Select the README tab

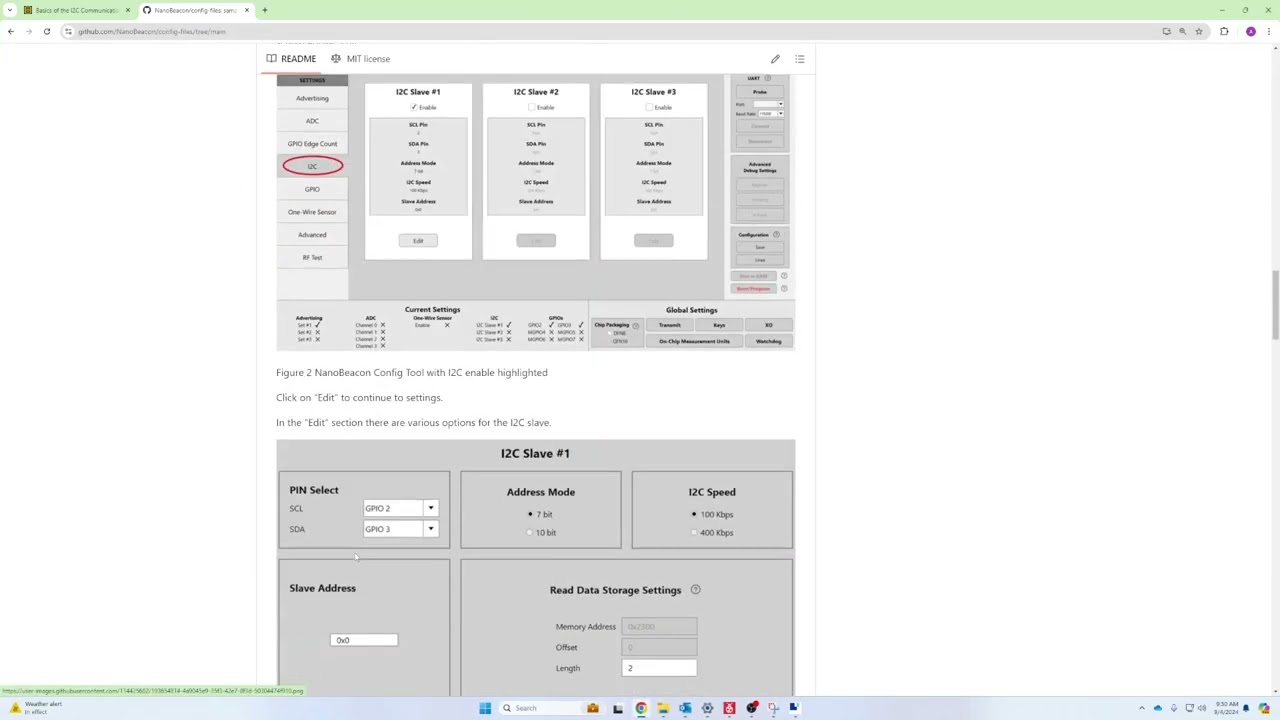tap(291, 59)
